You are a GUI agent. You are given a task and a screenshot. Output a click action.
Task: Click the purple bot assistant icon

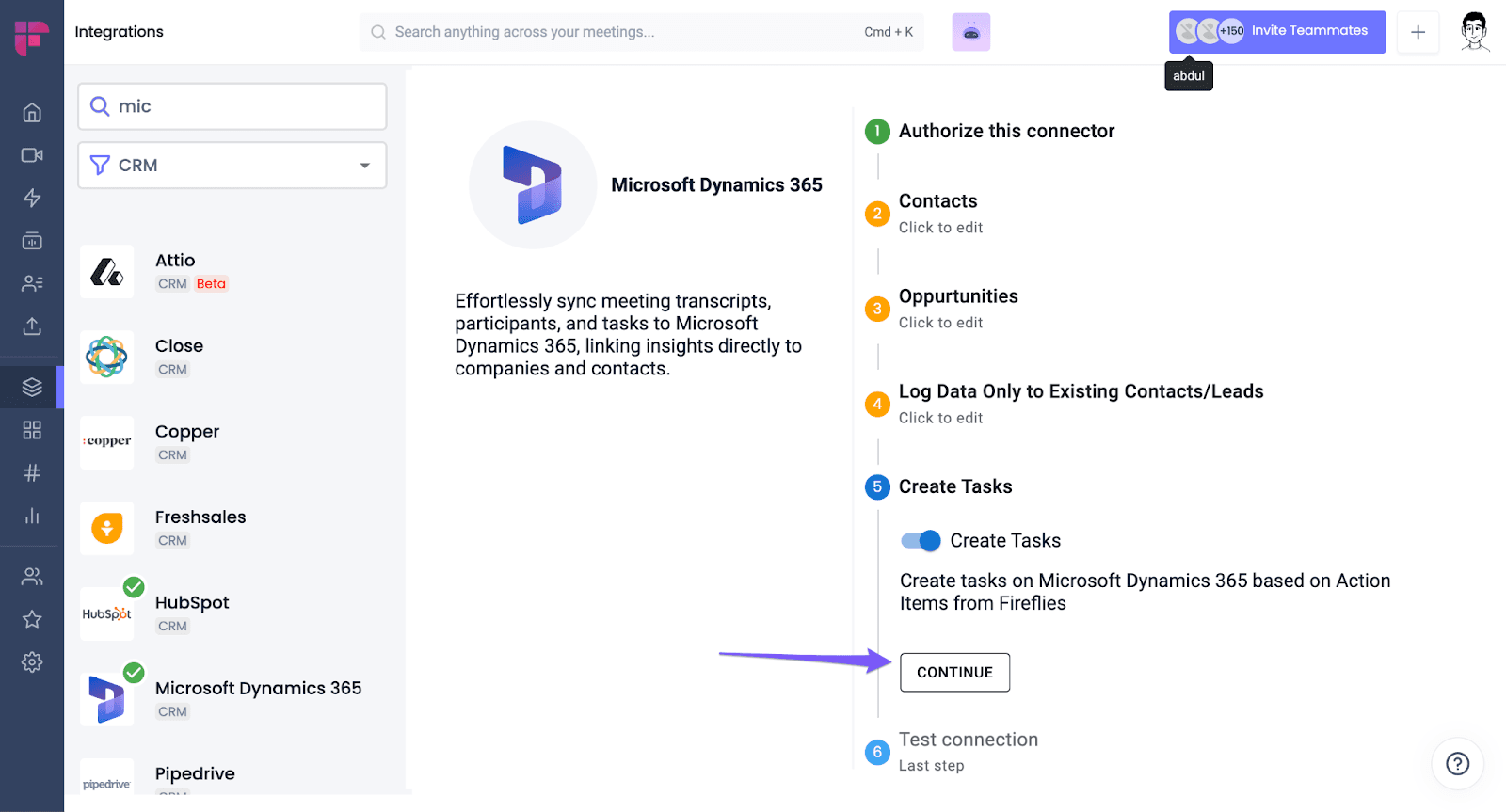click(971, 32)
